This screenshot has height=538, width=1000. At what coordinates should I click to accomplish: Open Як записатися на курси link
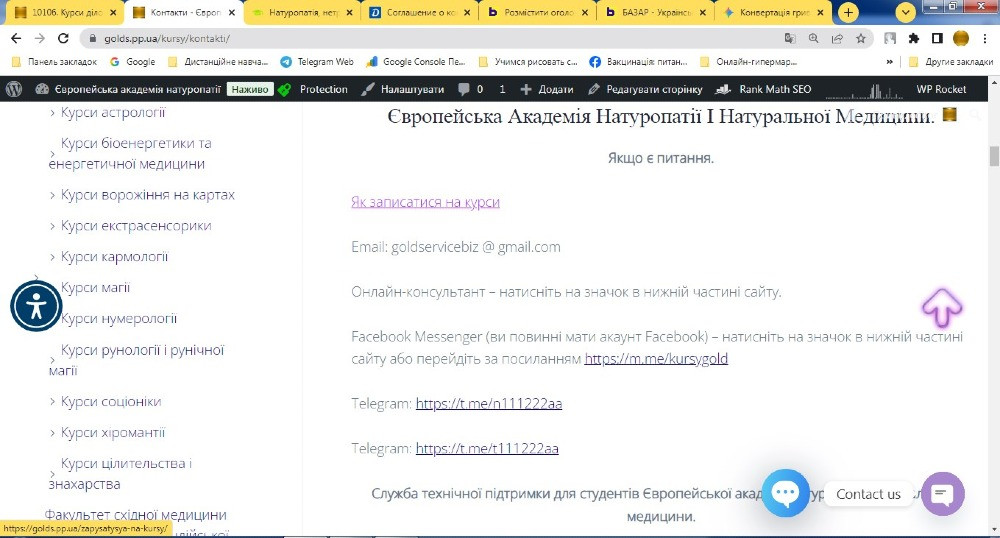[425, 202]
